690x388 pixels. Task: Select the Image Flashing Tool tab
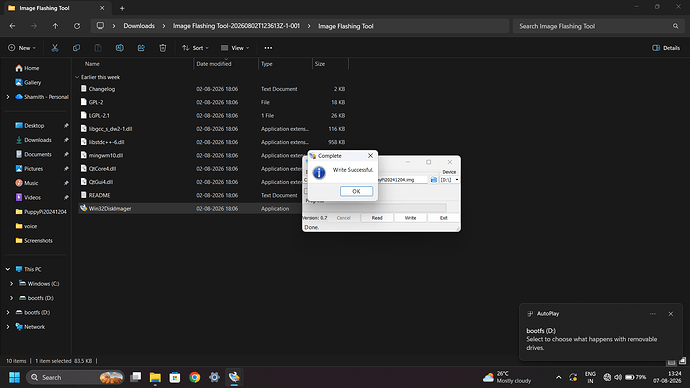coord(56,8)
